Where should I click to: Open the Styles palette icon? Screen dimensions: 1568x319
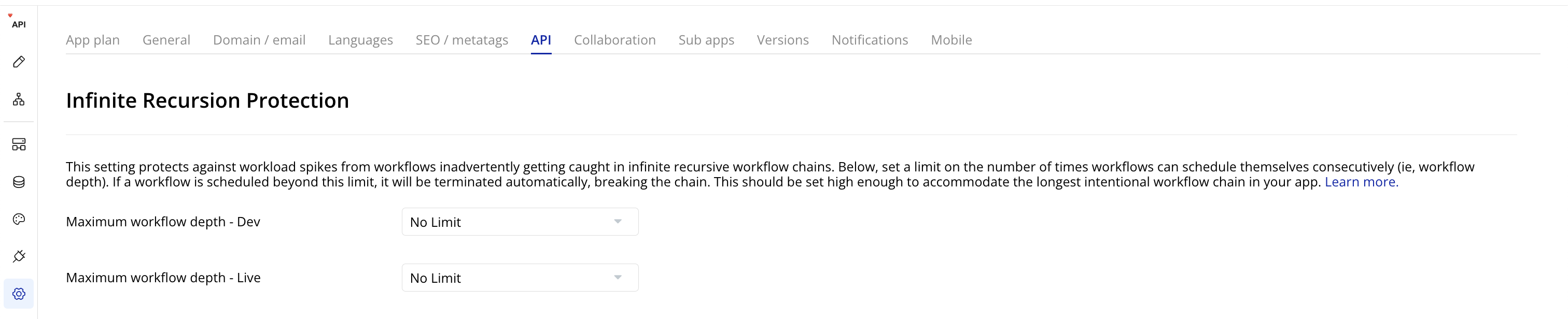point(19,220)
